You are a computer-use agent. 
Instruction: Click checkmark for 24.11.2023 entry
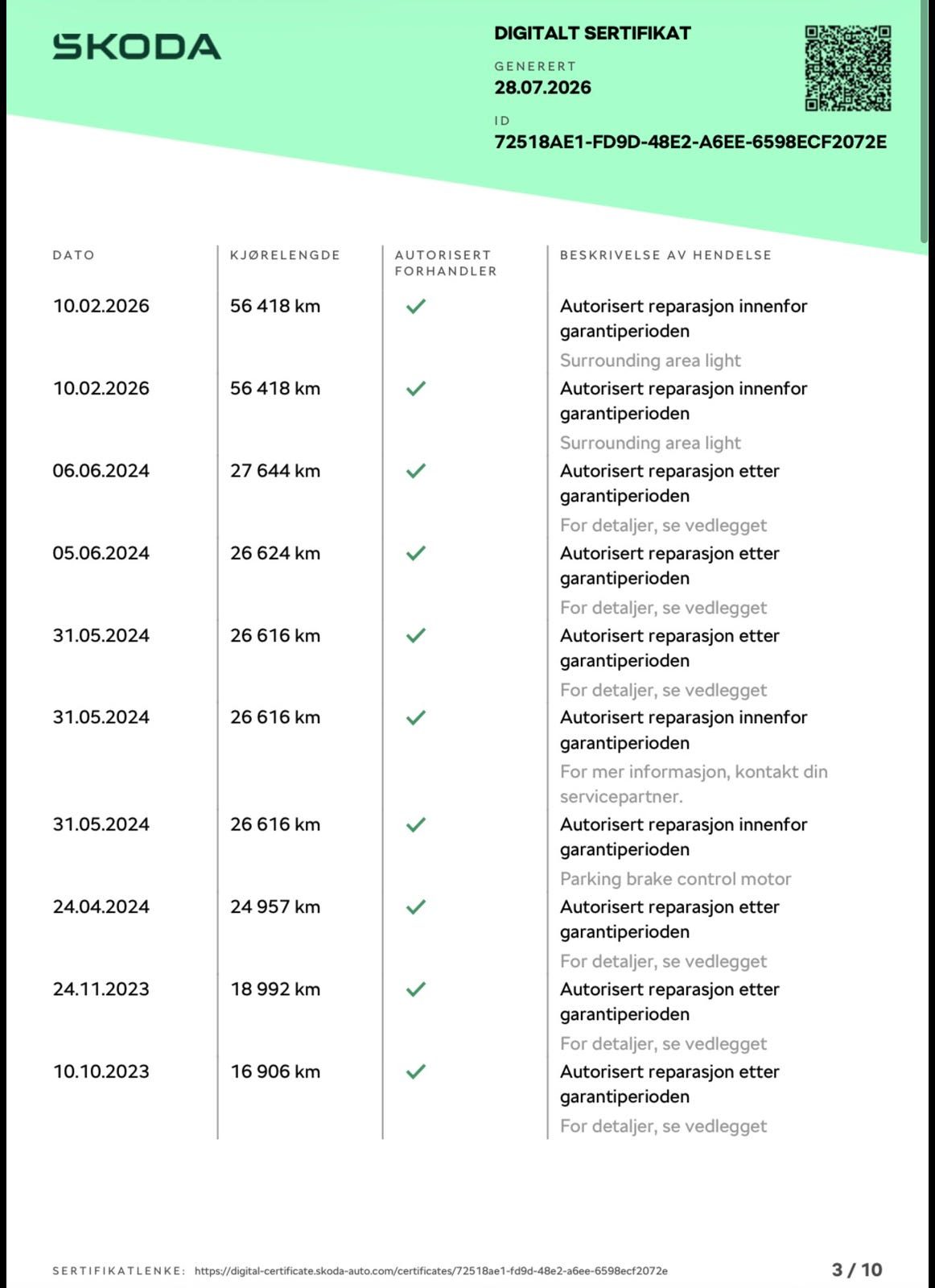click(415, 989)
